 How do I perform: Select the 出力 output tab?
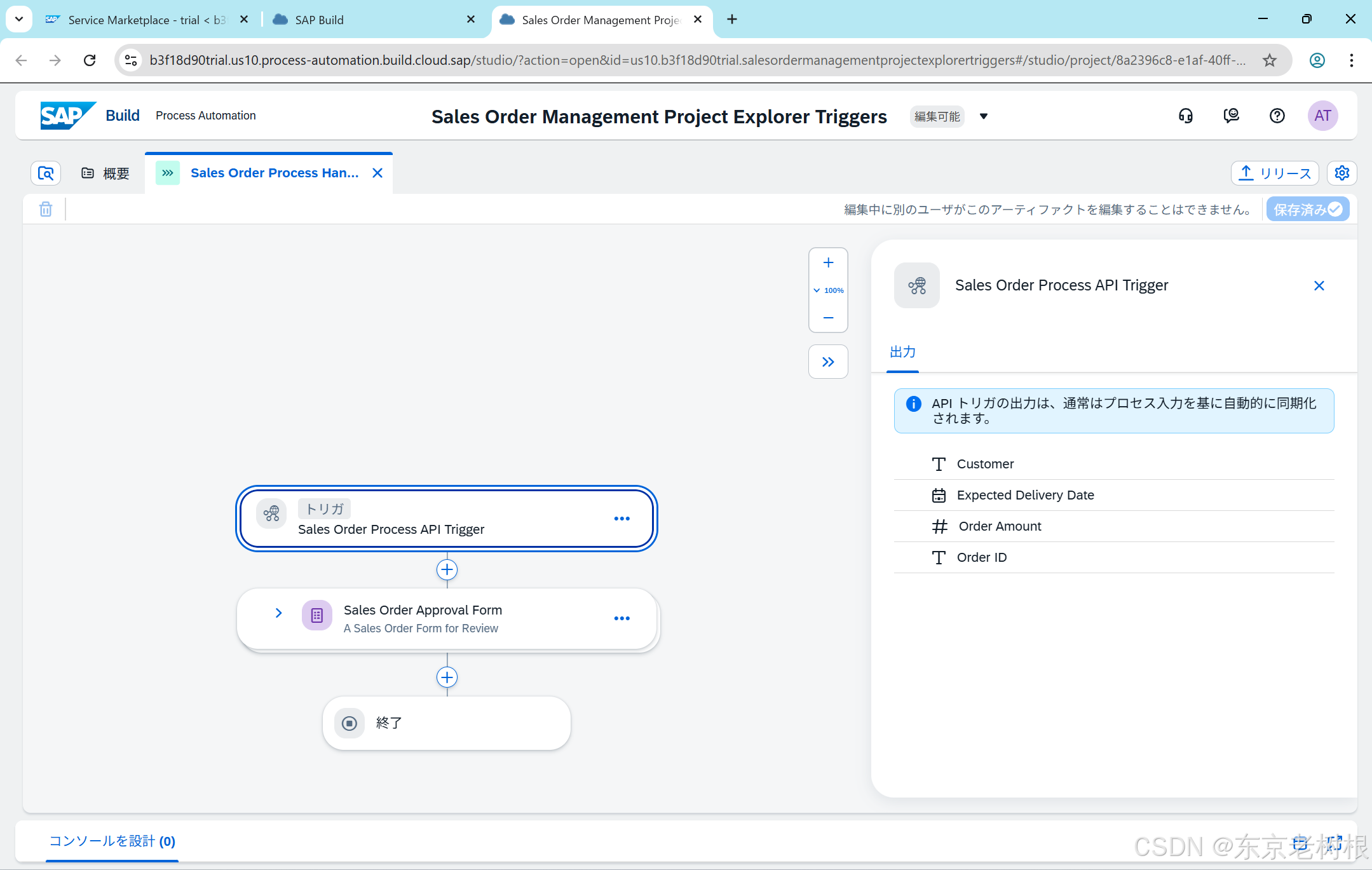[902, 352]
